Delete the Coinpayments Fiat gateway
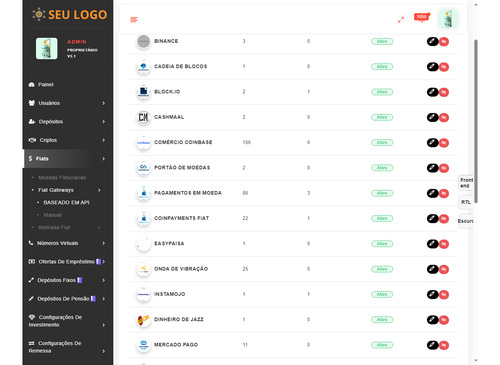 tap(444, 219)
